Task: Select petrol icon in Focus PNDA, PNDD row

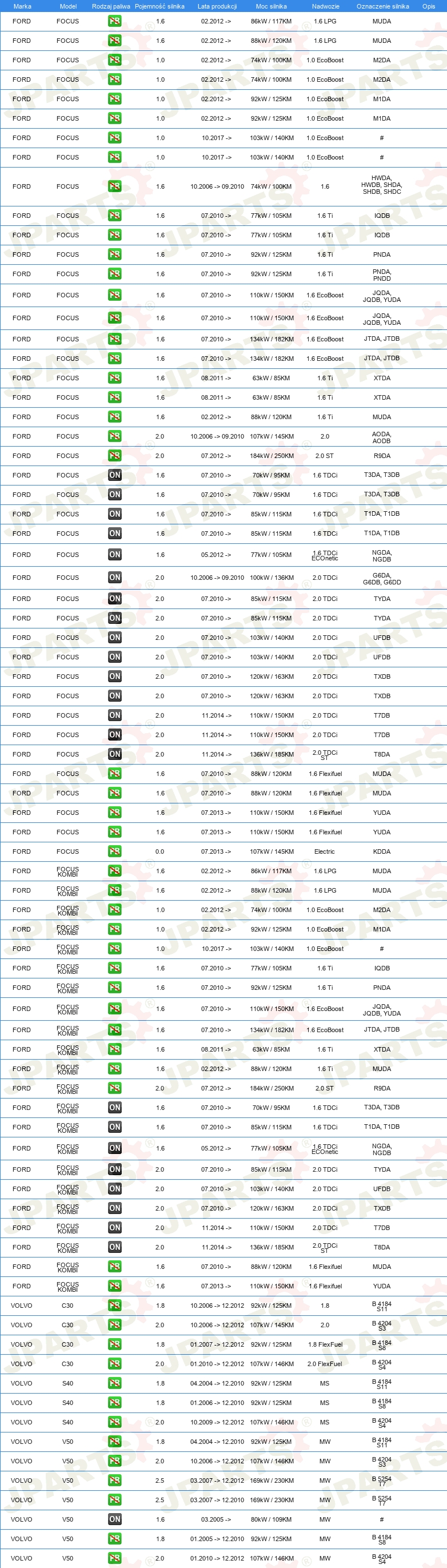Action: (114, 274)
